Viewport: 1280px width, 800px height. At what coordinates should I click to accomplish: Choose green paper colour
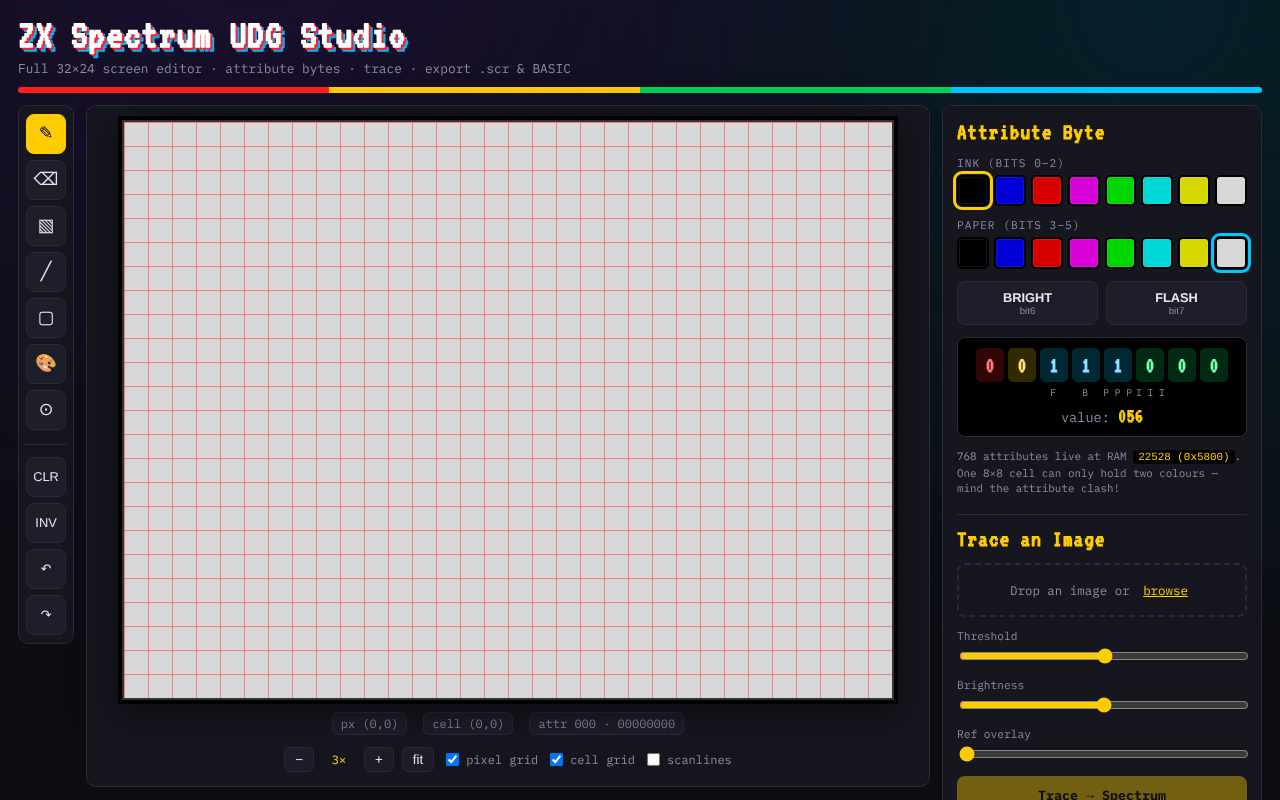[1120, 253]
